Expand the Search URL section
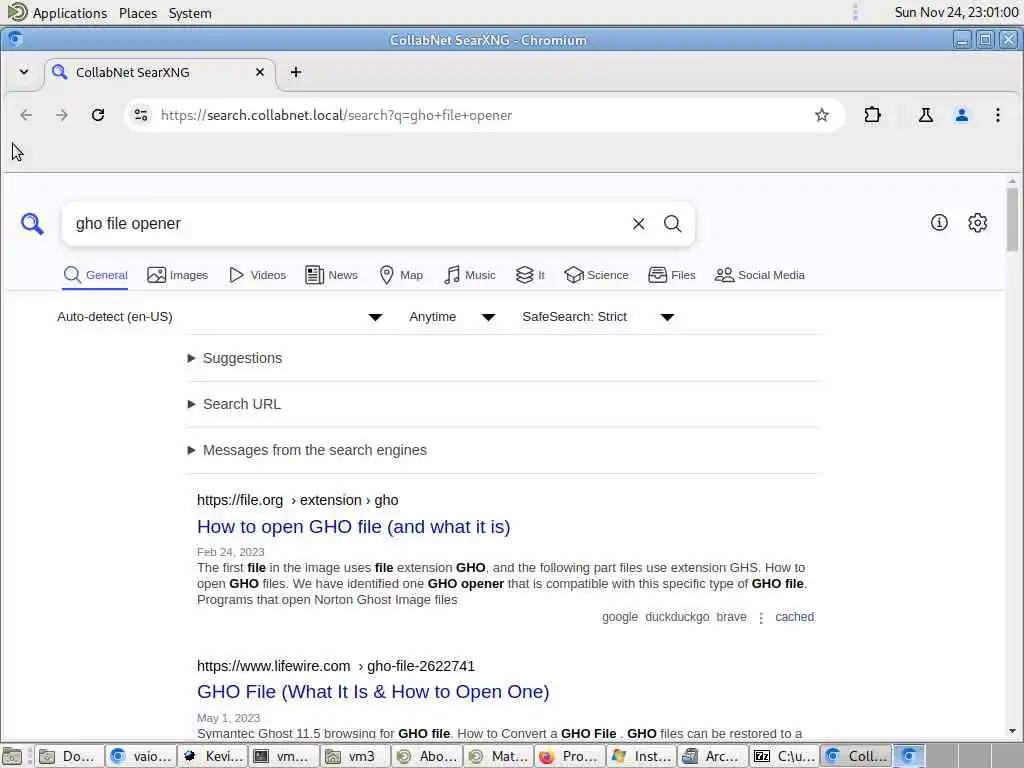The image size is (1024, 768). click(x=234, y=404)
